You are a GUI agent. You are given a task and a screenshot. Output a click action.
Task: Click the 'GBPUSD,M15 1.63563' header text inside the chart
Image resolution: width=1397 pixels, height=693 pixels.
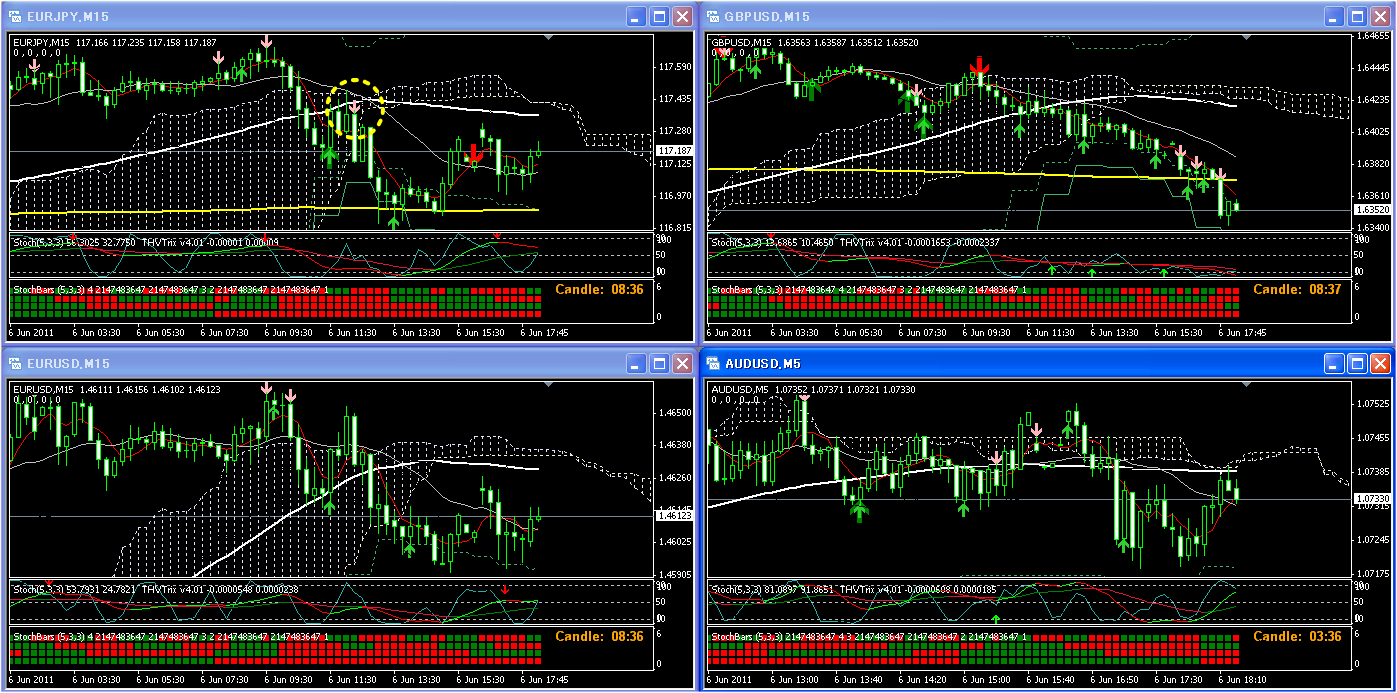click(762, 42)
